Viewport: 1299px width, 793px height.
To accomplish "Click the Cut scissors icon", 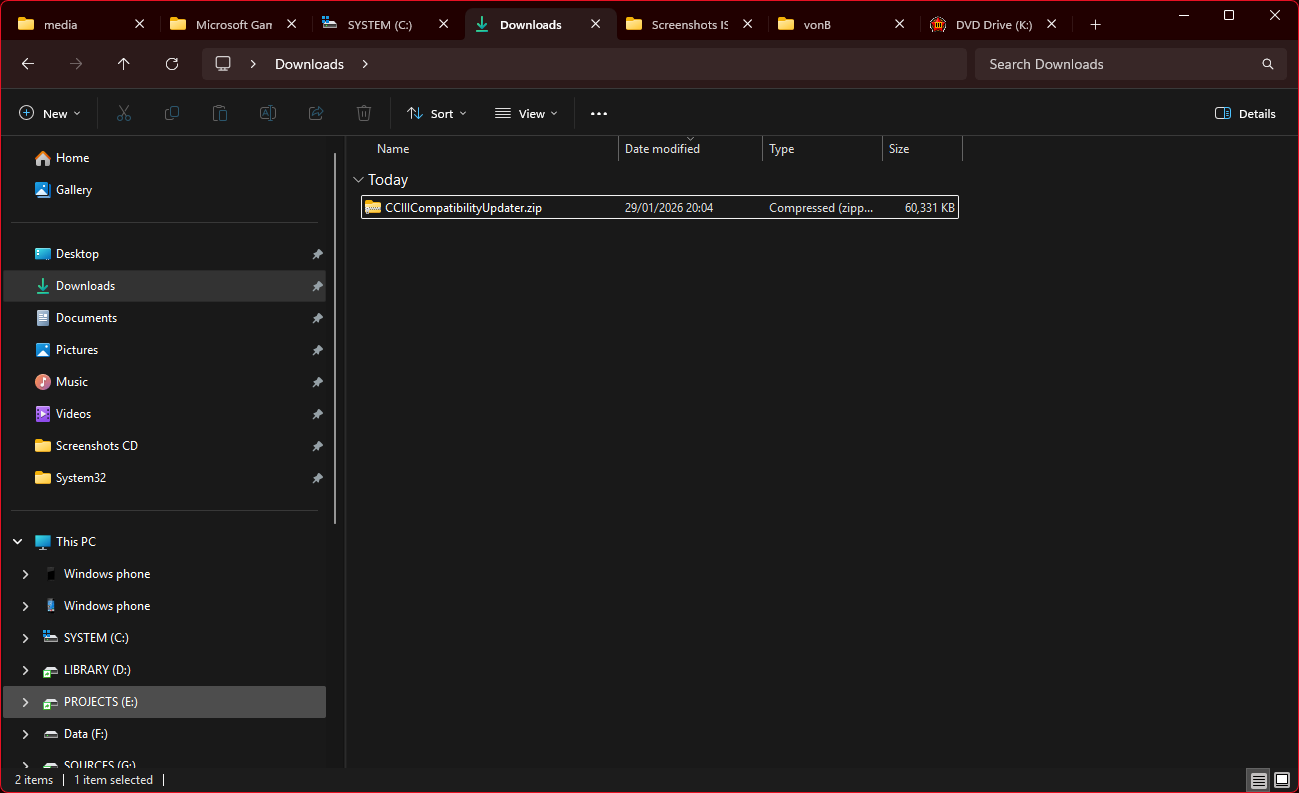I will [124, 114].
